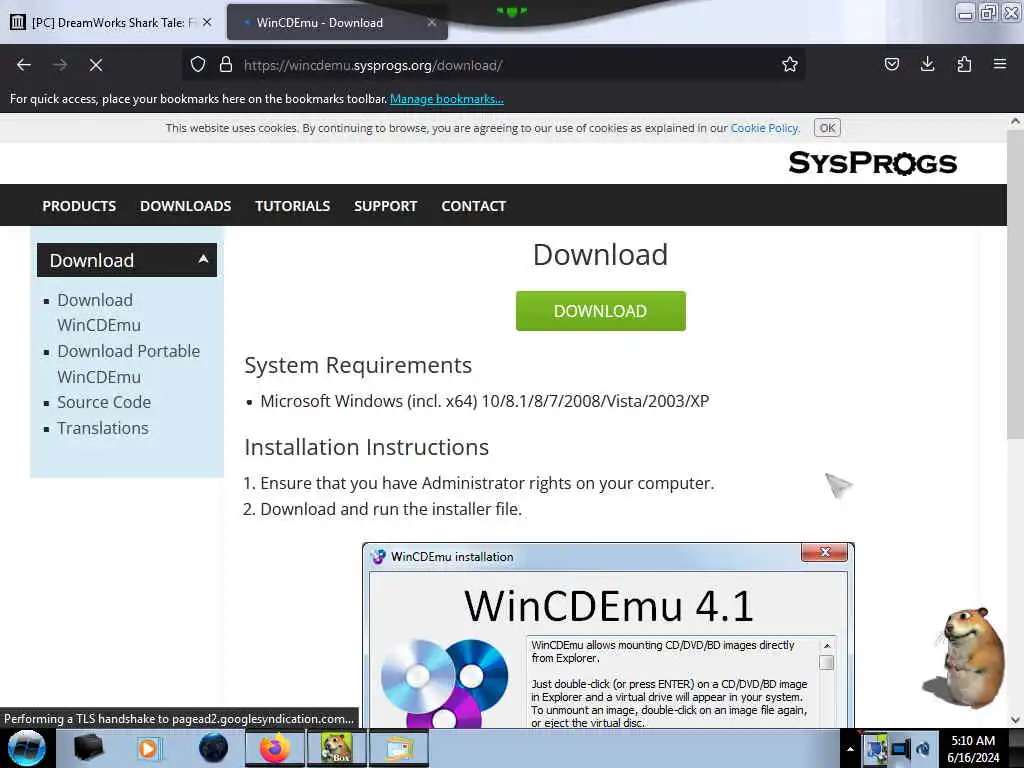Open the black box taskbar icon
The height and width of the screenshot is (768, 1024).
(x=88, y=748)
